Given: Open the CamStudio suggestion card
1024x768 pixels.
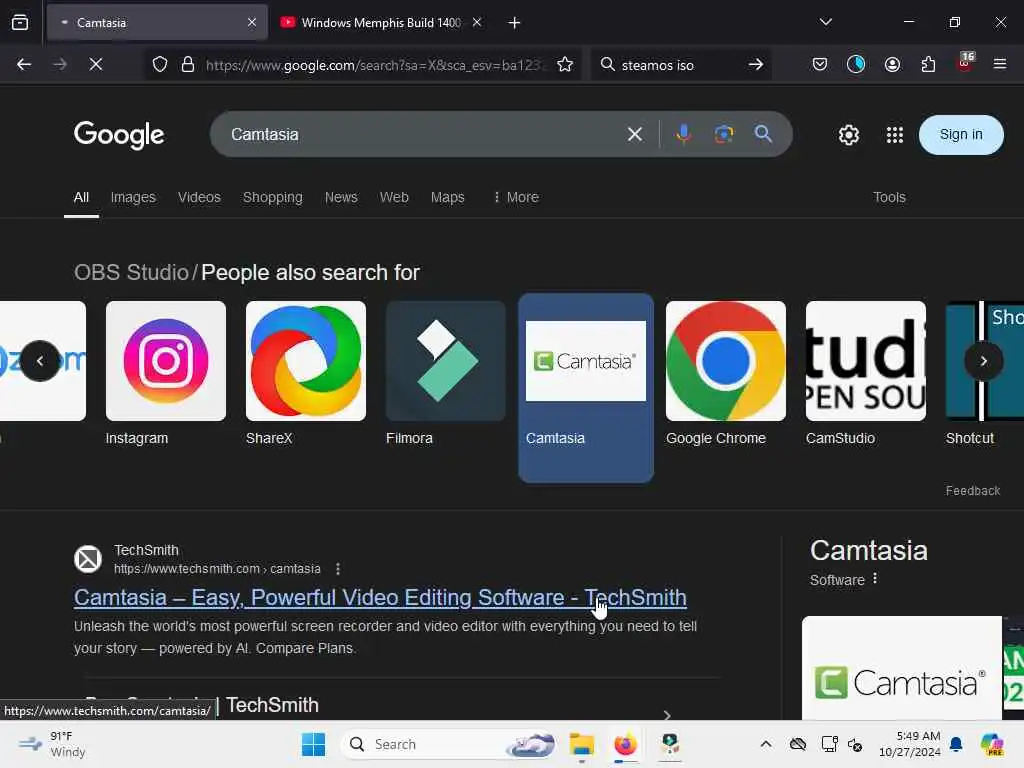Looking at the screenshot, I should (865, 374).
